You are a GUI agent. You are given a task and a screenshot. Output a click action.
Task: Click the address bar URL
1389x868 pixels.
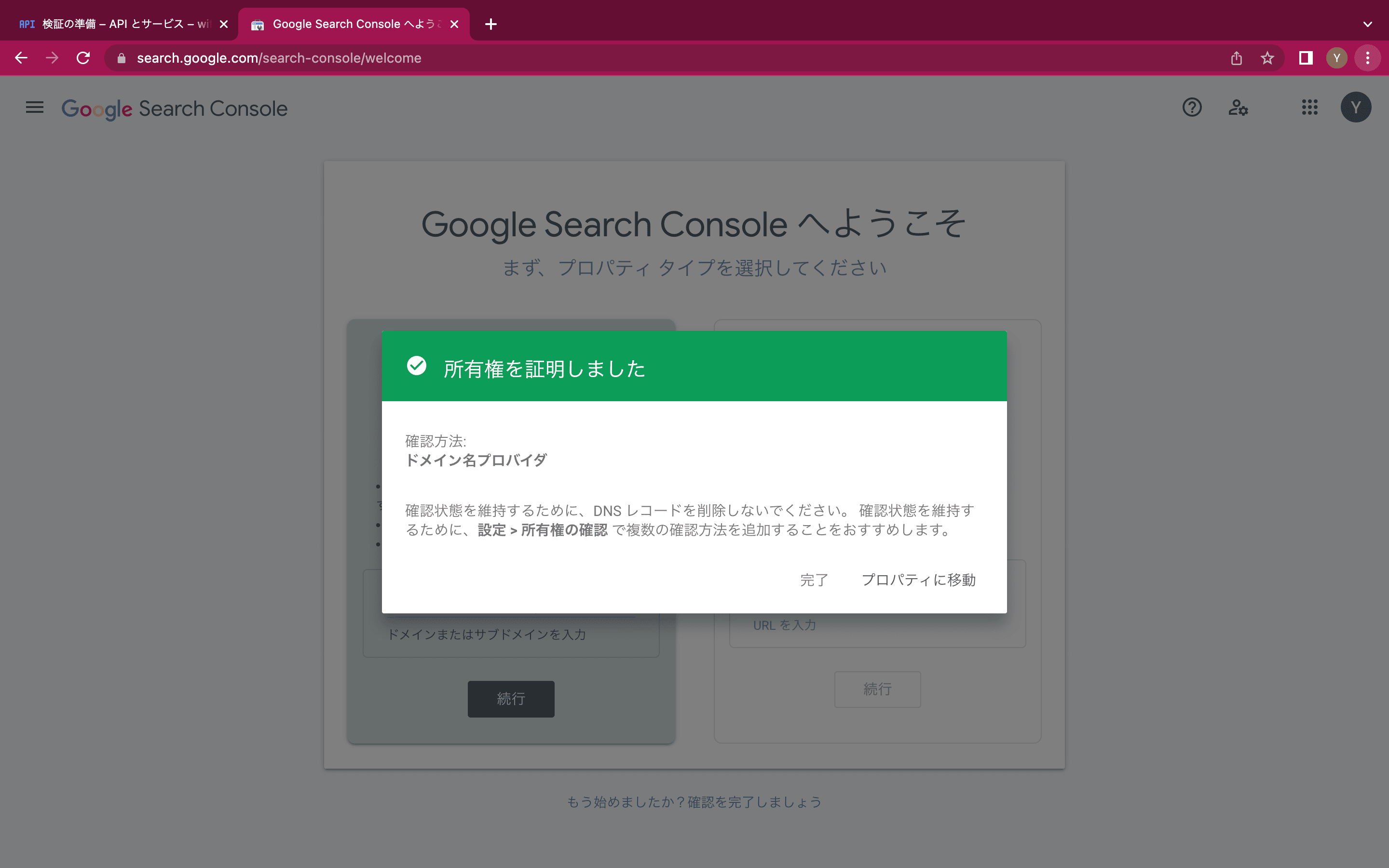coord(279,58)
